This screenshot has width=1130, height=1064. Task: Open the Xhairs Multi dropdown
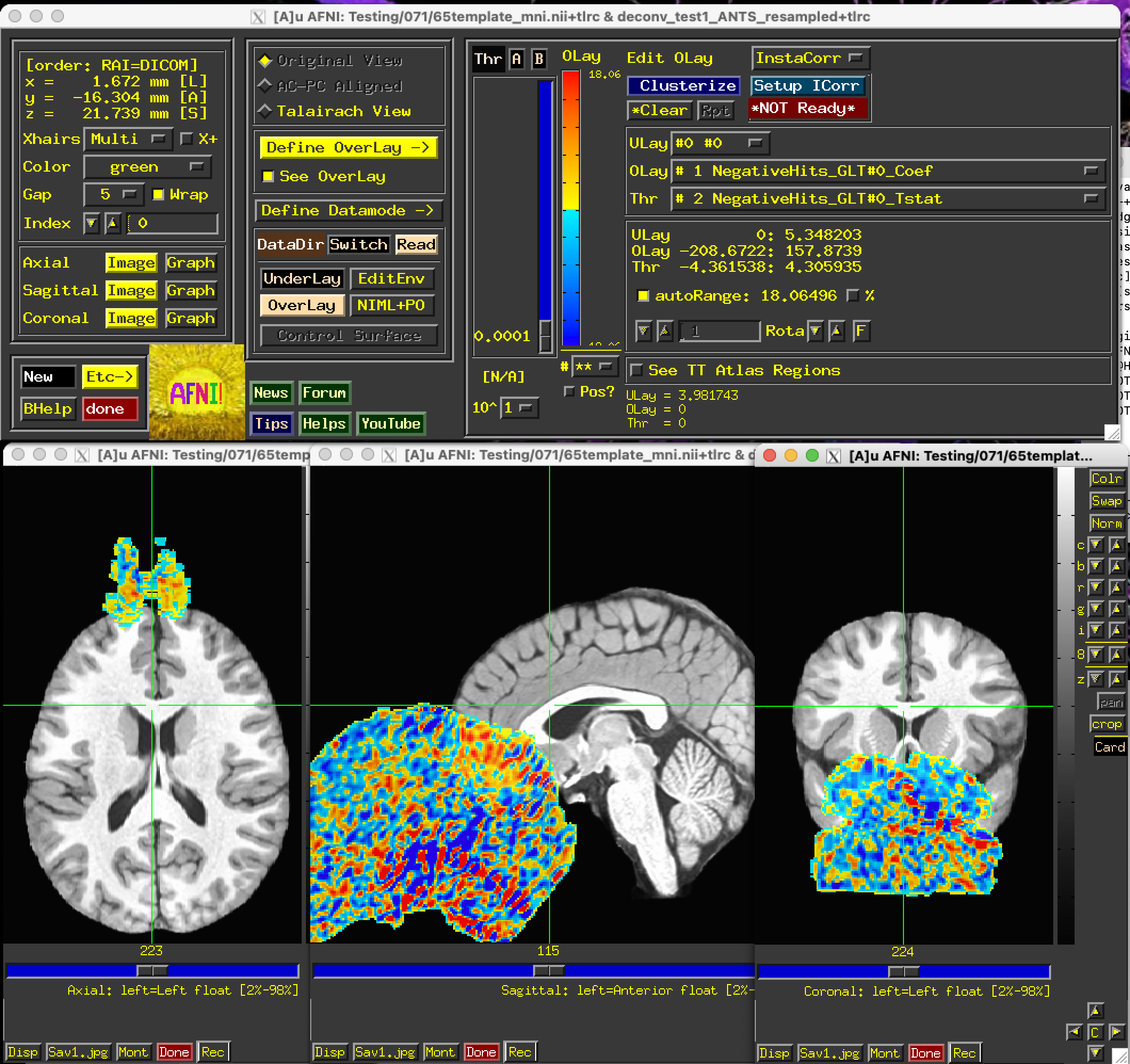tap(128, 139)
